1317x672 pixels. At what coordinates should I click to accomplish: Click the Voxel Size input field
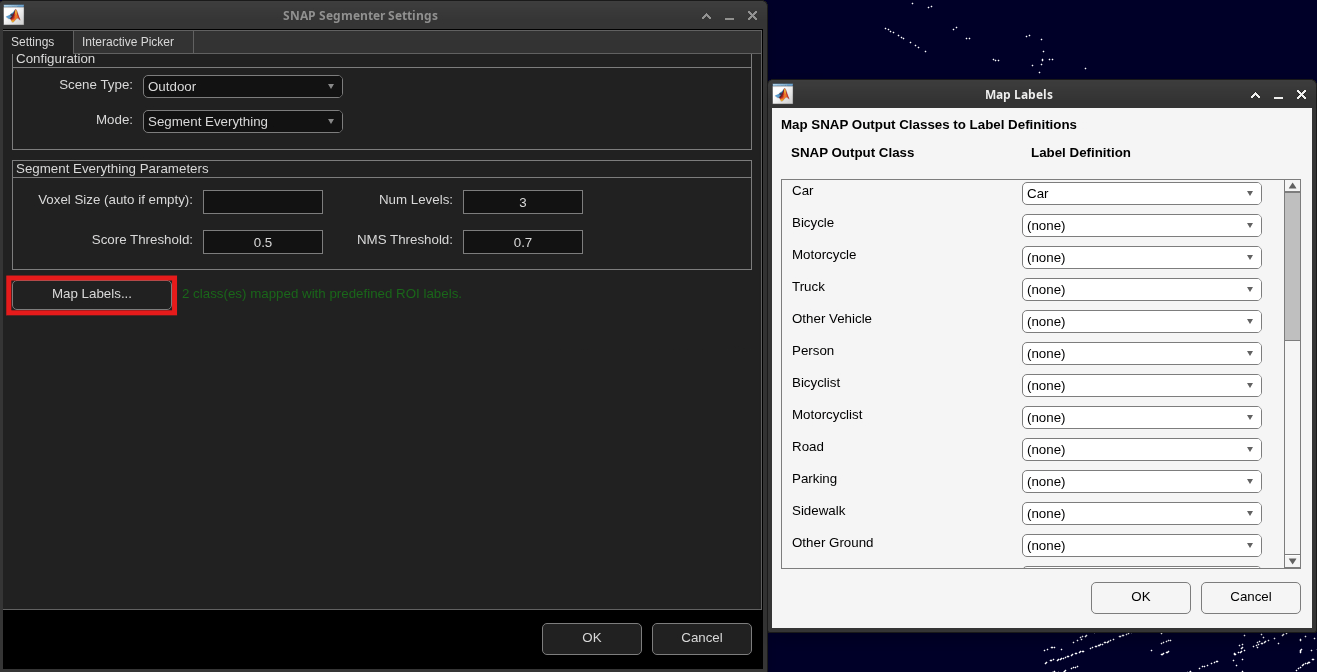click(263, 202)
